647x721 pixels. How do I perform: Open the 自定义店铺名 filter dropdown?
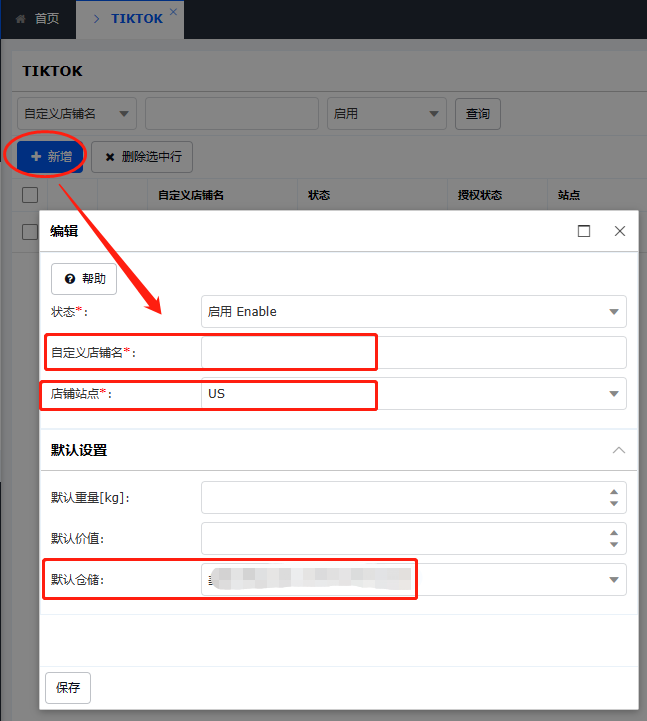tap(77, 114)
